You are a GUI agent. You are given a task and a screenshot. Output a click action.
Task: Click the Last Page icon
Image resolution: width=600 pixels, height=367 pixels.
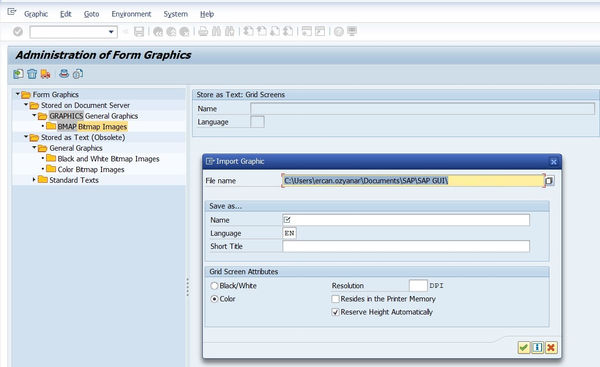coord(288,32)
